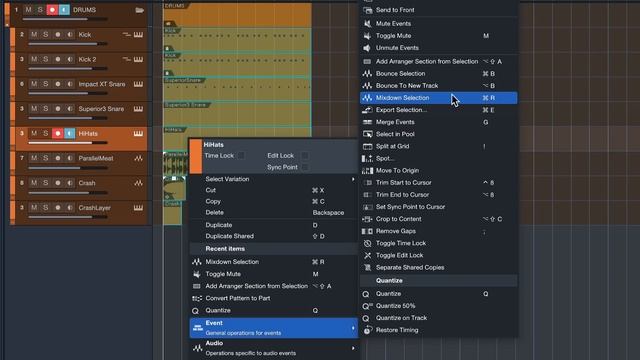The width and height of the screenshot is (640, 360).
Task: Mute the Crash track
Action: (34, 183)
